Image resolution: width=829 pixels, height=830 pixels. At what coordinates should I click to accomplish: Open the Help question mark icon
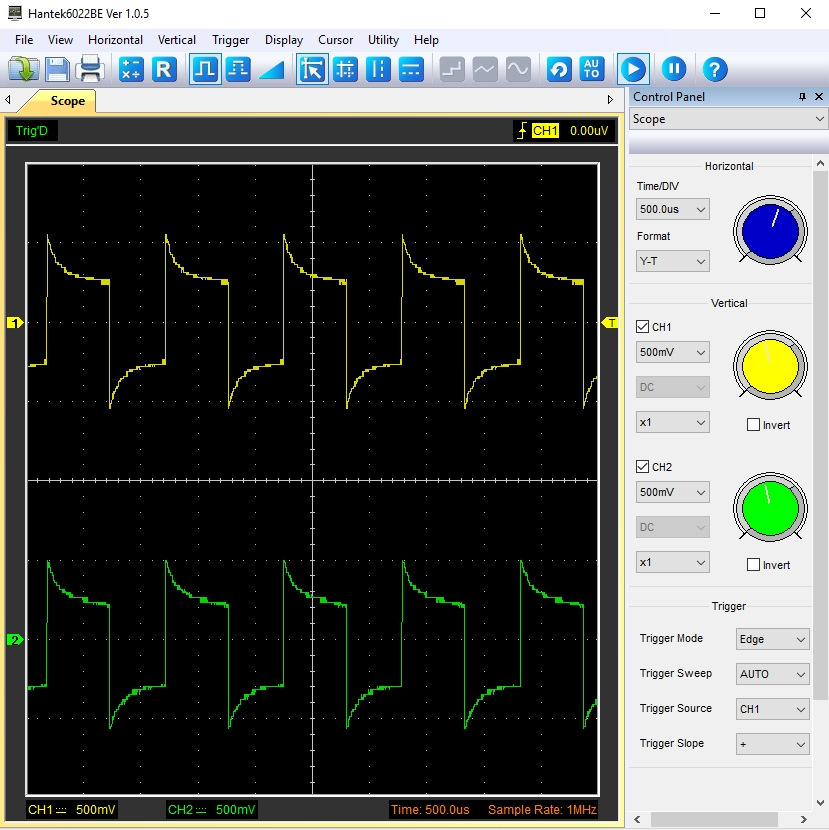[x=714, y=69]
